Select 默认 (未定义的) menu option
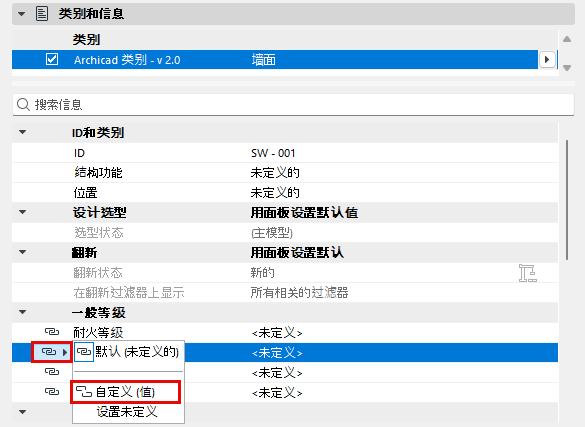 point(128,352)
